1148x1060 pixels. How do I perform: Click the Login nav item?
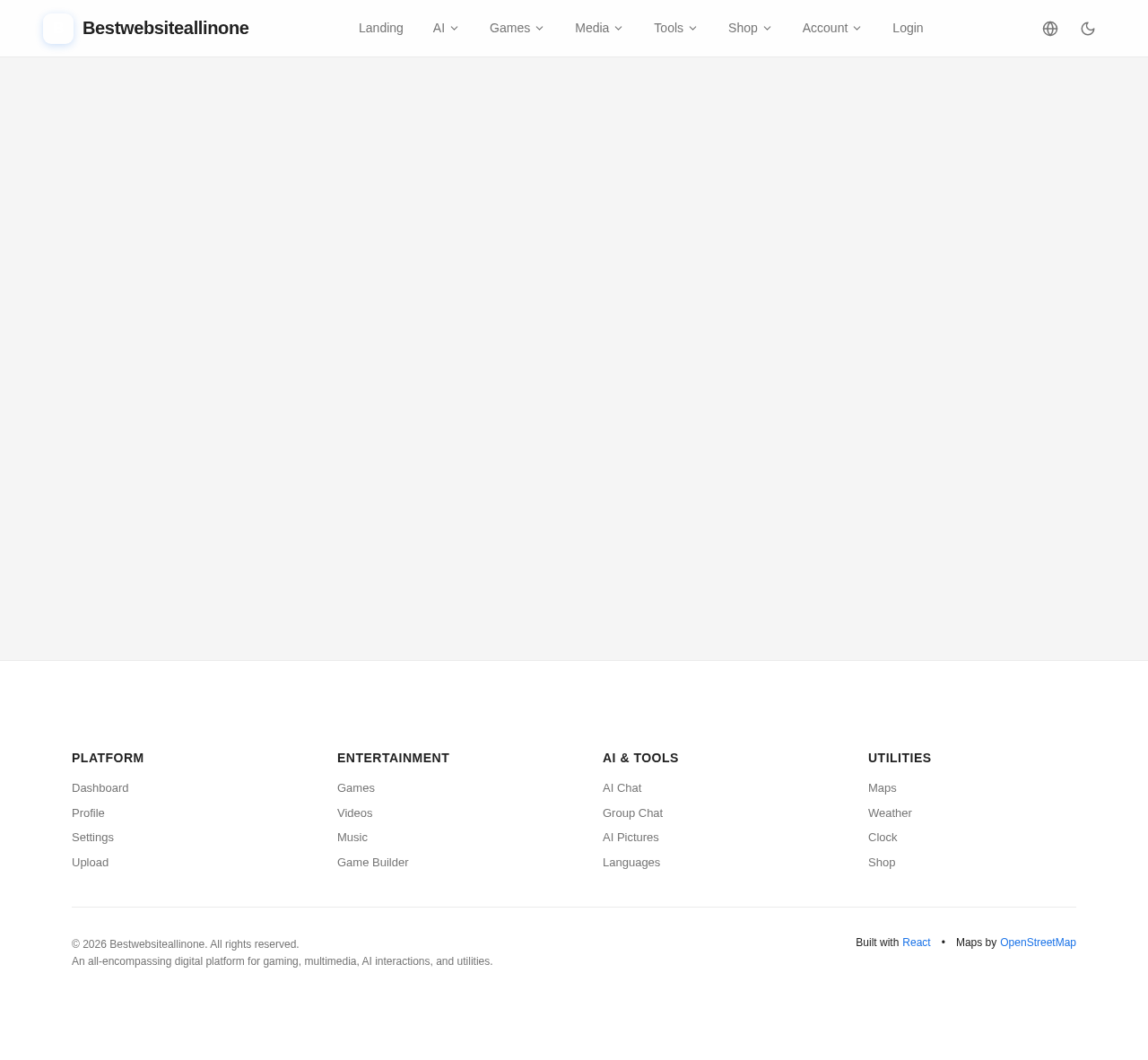pyautogui.click(x=908, y=28)
